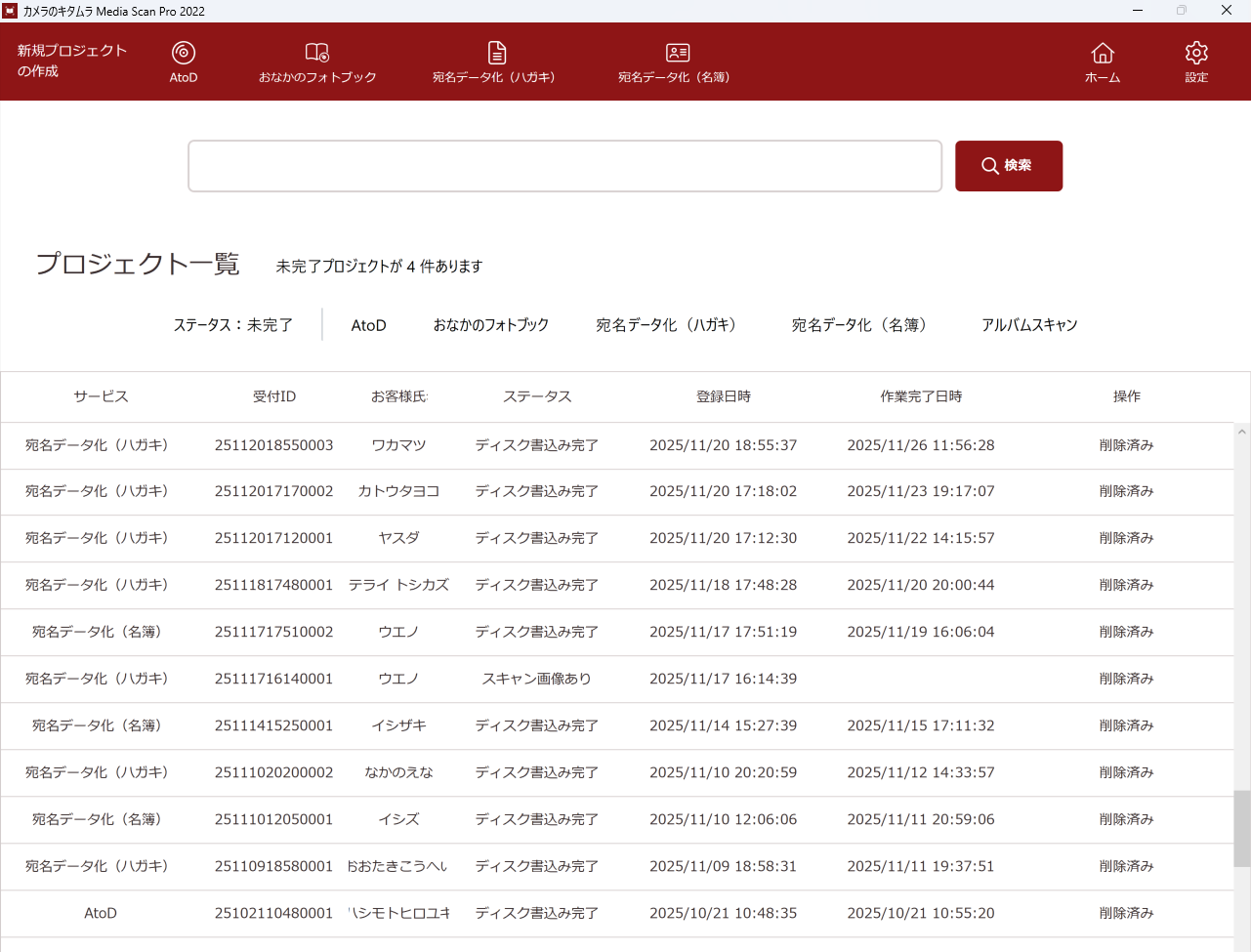Select the おなかのフォトブック toolbar icon
The width and height of the screenshot is (1251, 952).
(x=315, y=61)
